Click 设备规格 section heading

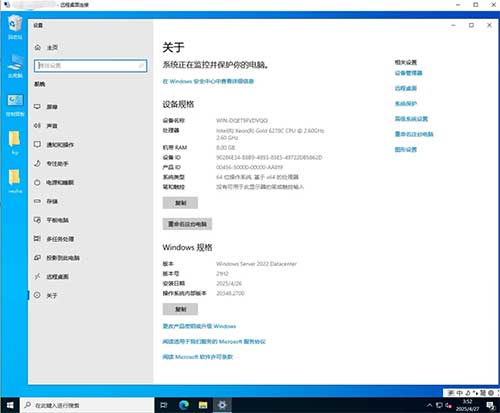pos(178,104)
